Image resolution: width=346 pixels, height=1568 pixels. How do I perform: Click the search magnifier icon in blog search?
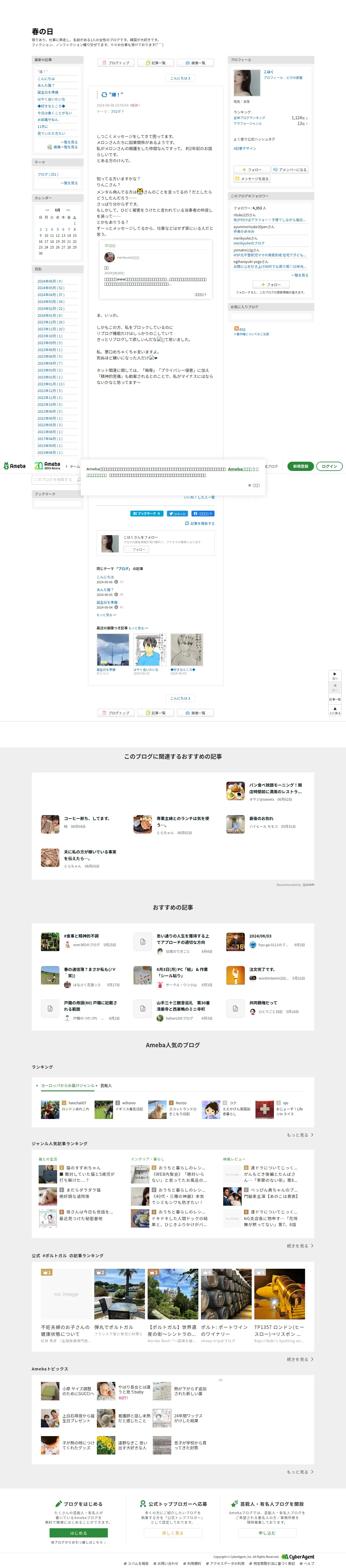(x=79, y=480)
